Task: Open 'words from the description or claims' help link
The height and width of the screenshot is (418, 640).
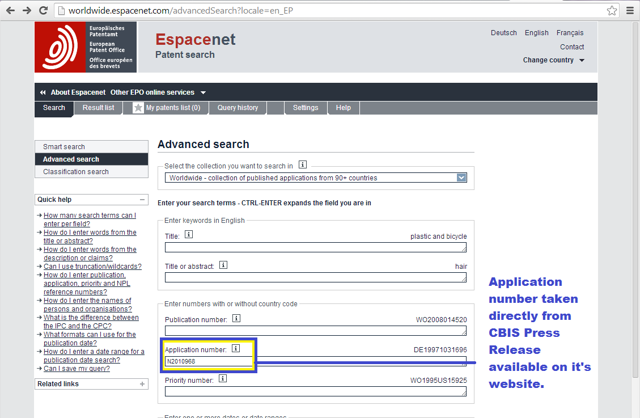Action: (x=90, y=253)
